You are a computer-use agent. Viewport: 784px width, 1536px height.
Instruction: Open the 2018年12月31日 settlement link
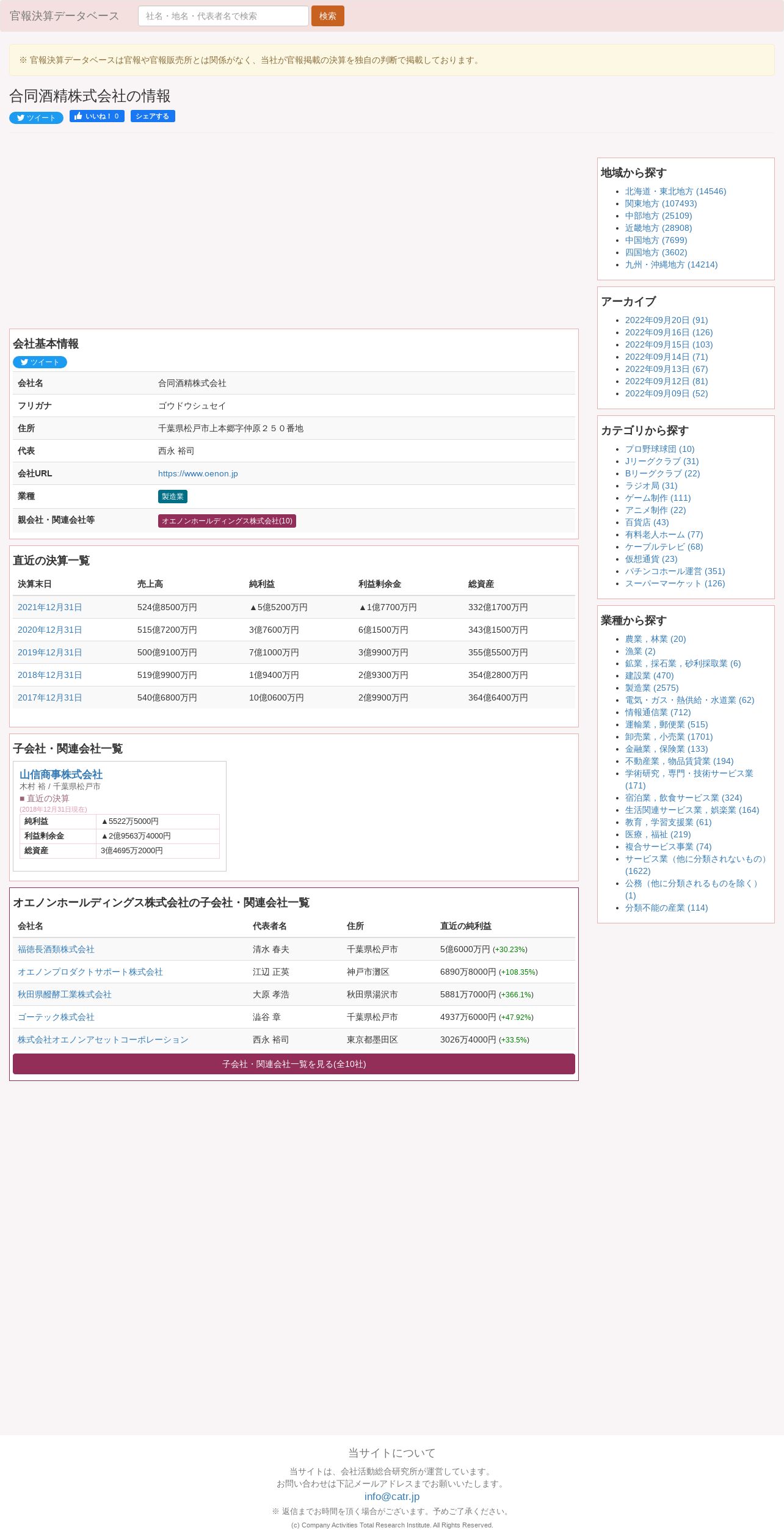click(49, 675)
